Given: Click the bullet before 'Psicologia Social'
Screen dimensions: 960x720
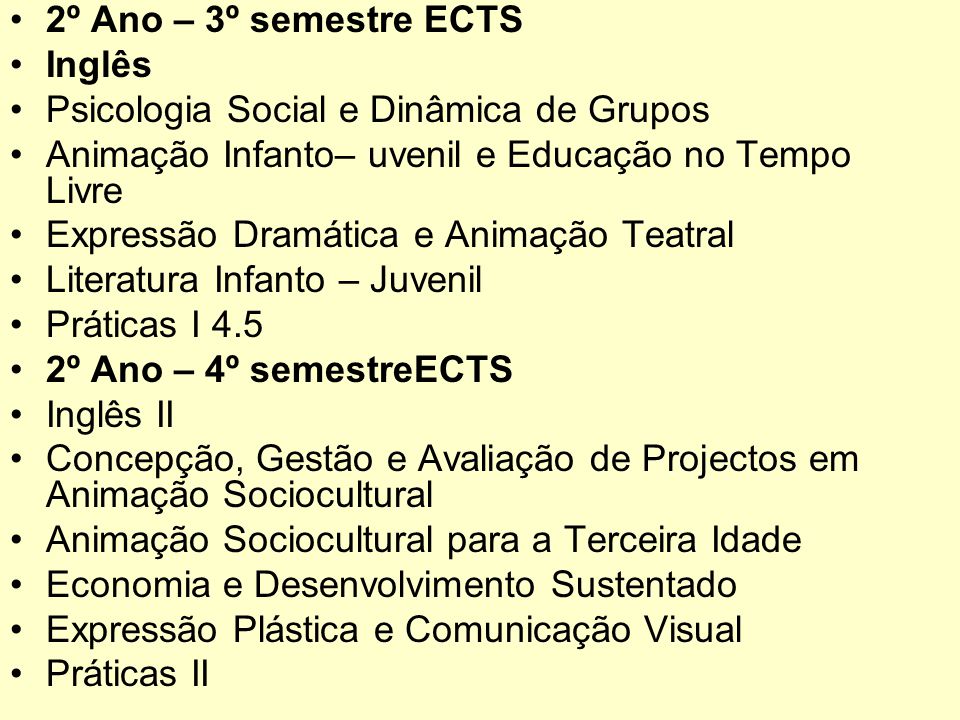Looking at the screenshot, I should (17, 110).
